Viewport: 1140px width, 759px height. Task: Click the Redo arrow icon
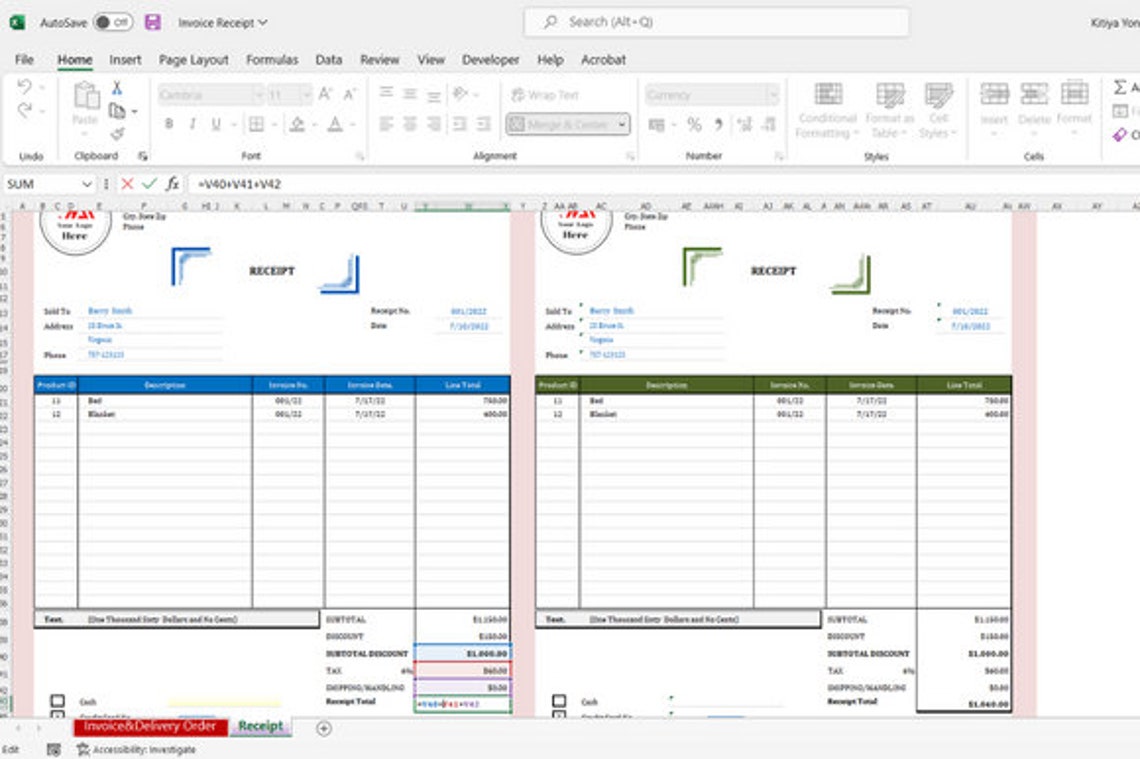[24, 110]
